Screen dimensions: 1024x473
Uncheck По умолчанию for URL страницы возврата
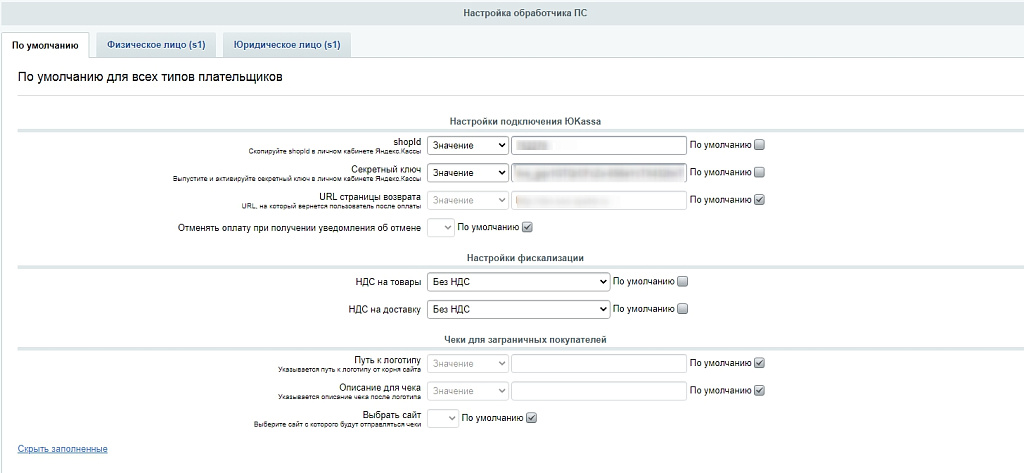(759, 199)
